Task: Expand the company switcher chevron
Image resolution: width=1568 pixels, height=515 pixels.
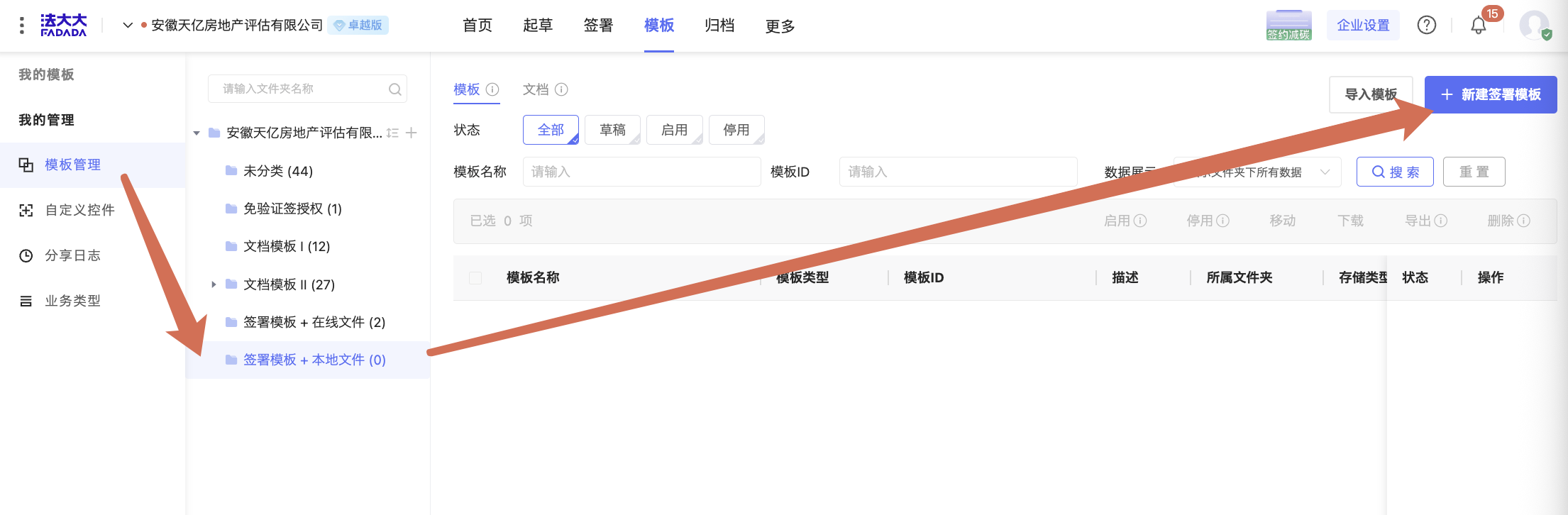Action: coord(128,26)
